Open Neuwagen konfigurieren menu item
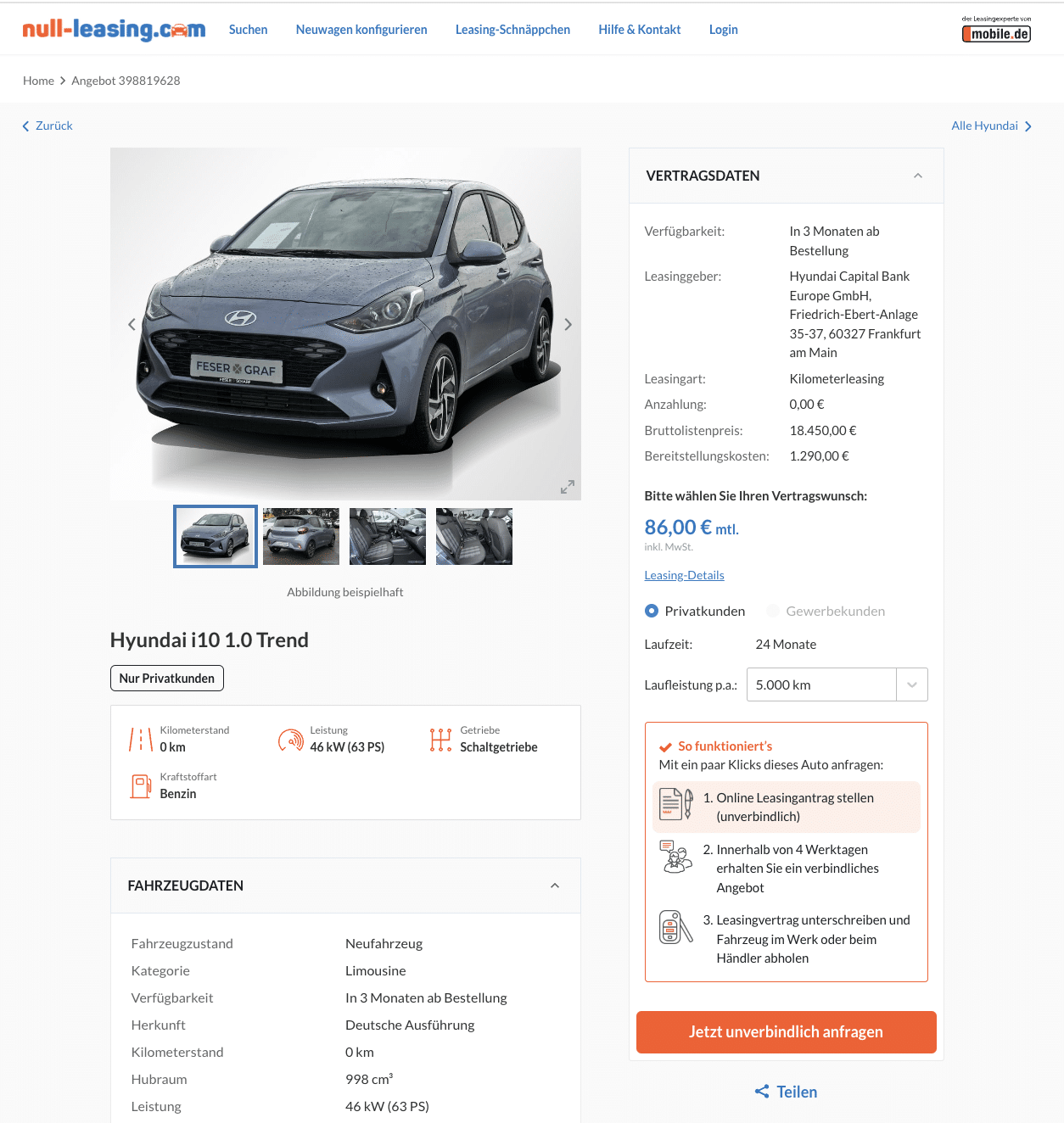The image size is (1064, 1123). (x=361, y=30)
